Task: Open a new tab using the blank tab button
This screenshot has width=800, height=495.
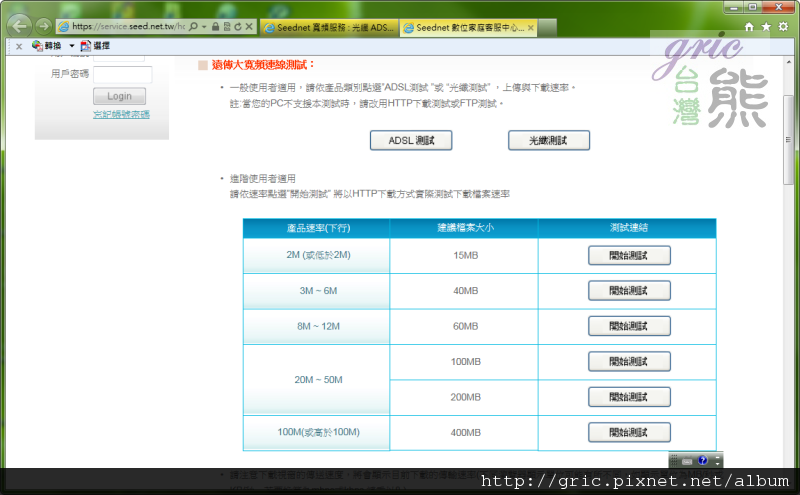Action: pos(547,28)
